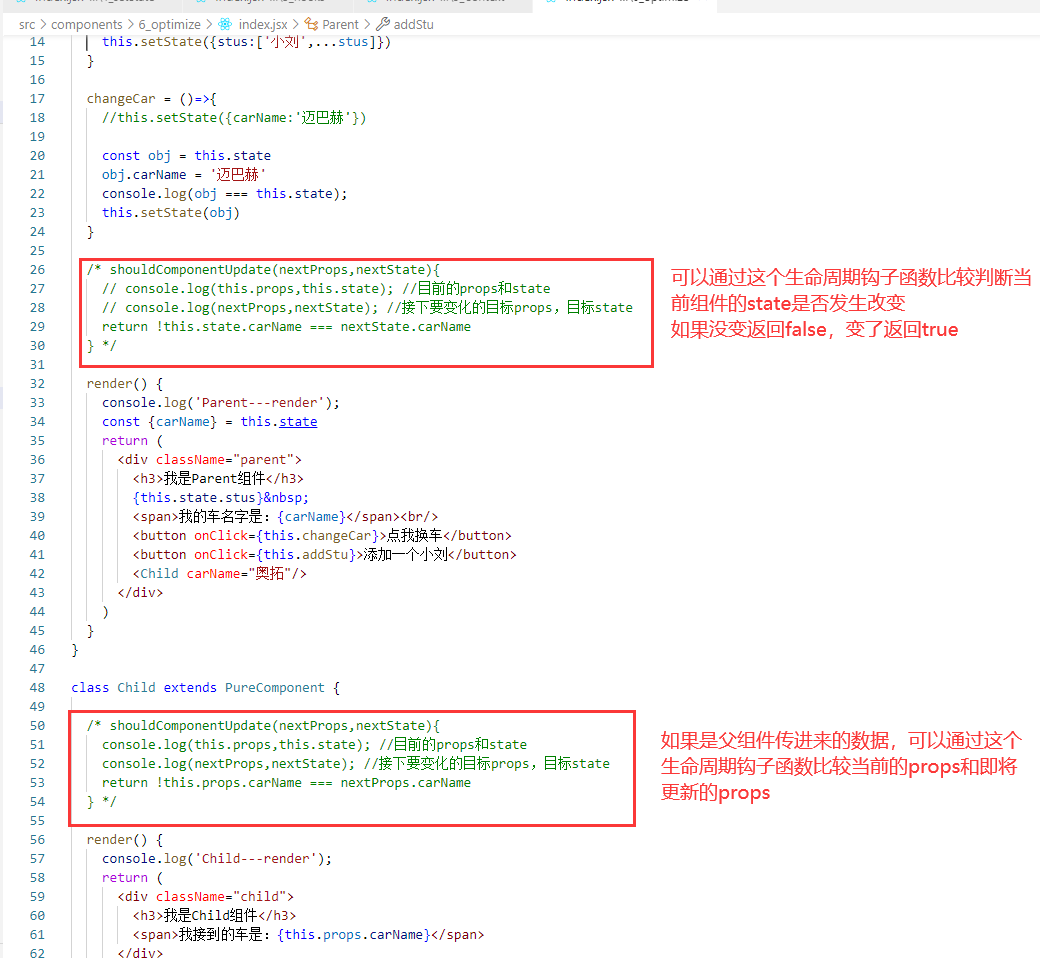Click the React file icon on the active editor tab
Image resolution: width=1040 pixels, height=958 pixels.
[552, 3]
